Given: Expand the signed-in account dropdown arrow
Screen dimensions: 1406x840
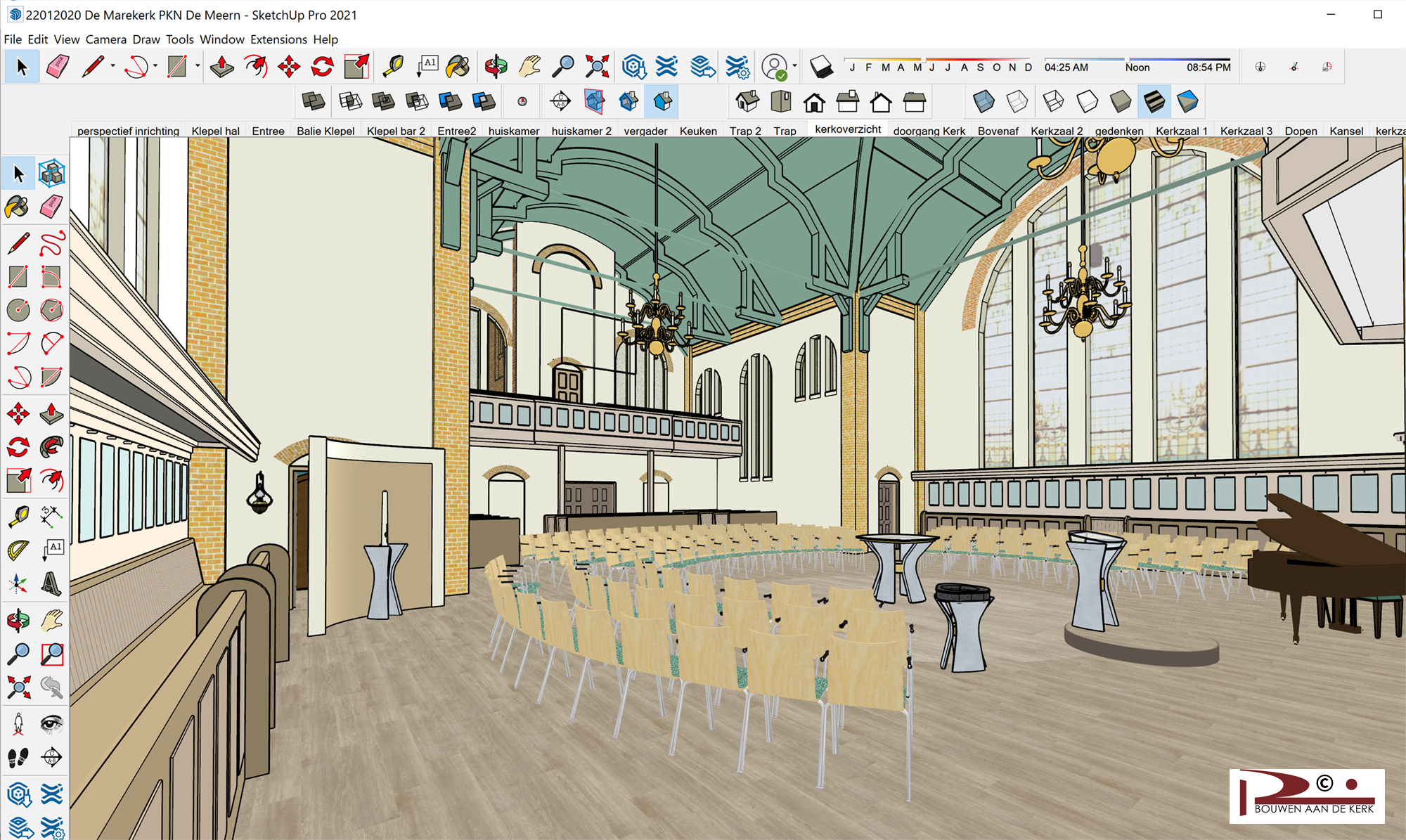Looking at the screenshot, I should coord(795,67).
